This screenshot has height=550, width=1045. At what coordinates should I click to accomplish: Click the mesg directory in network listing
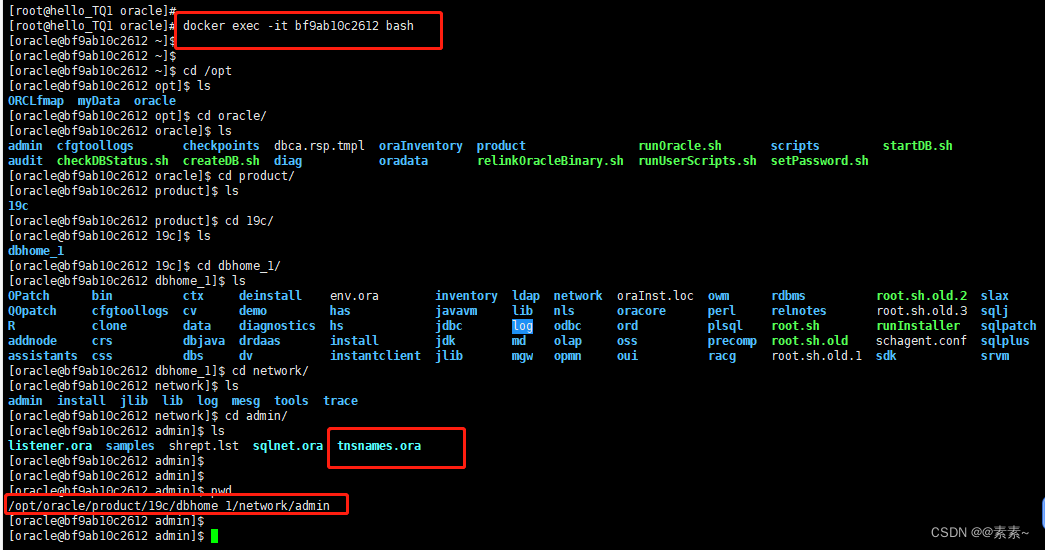[246, 401]
